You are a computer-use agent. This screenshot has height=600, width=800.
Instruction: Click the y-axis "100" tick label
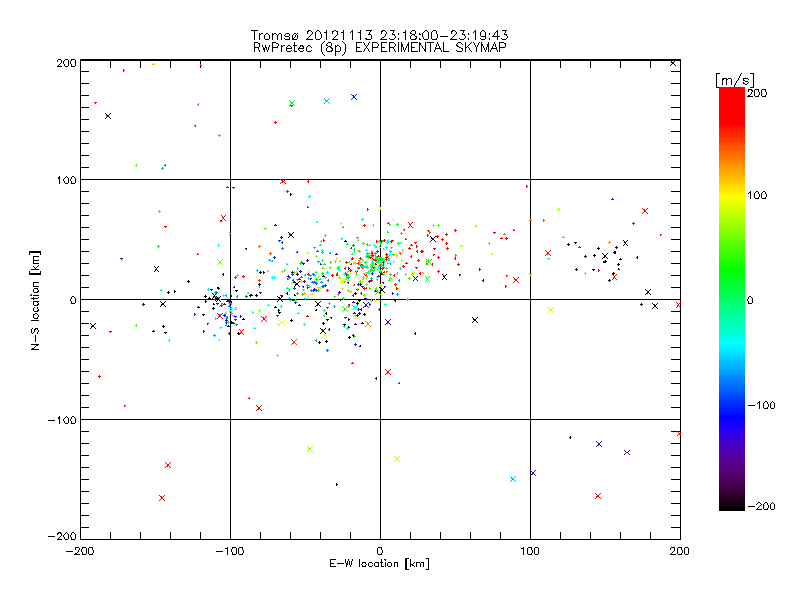[x=66, y=180]
